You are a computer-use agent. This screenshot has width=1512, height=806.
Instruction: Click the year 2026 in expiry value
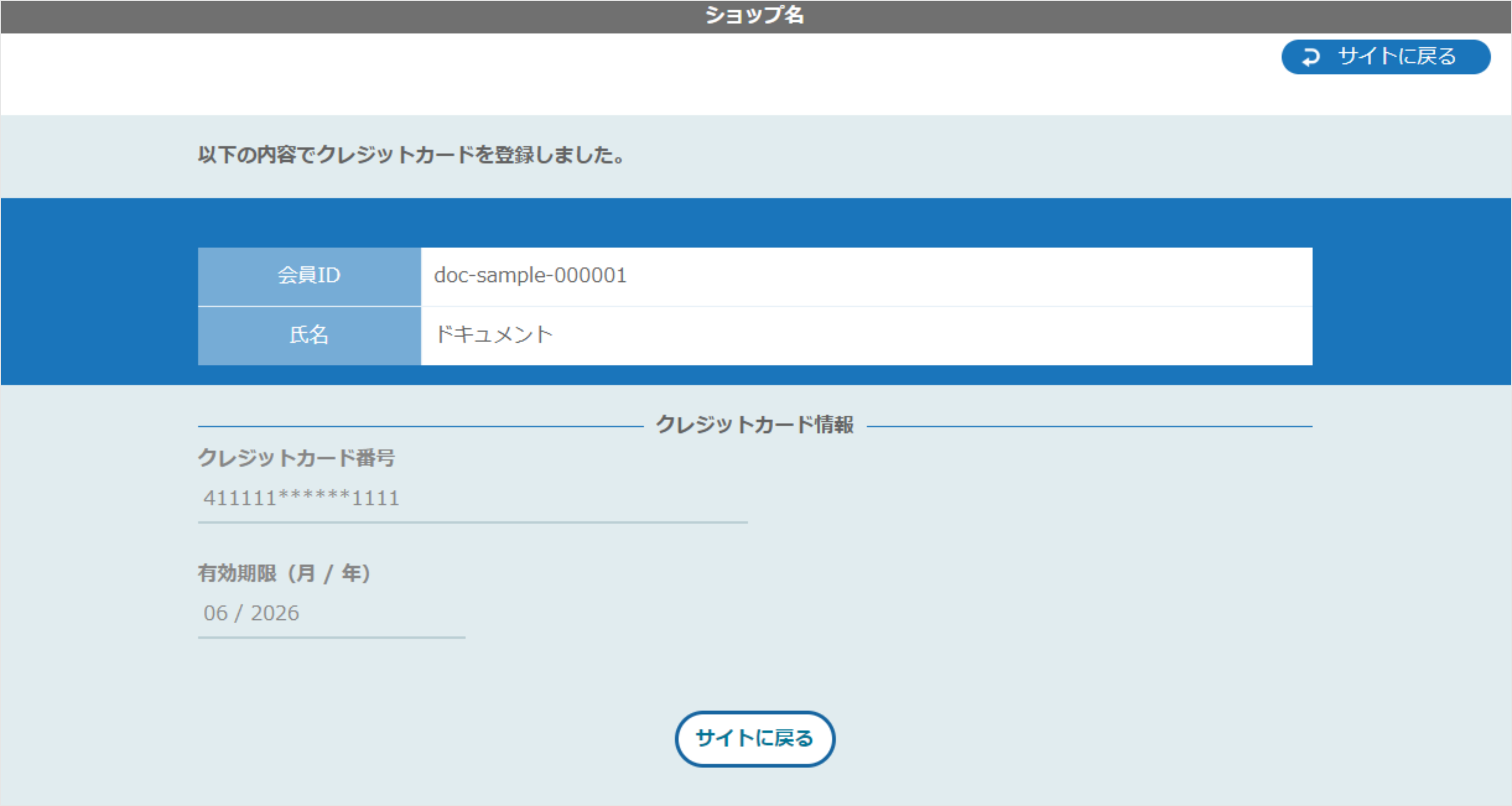(x=275, y=613)
